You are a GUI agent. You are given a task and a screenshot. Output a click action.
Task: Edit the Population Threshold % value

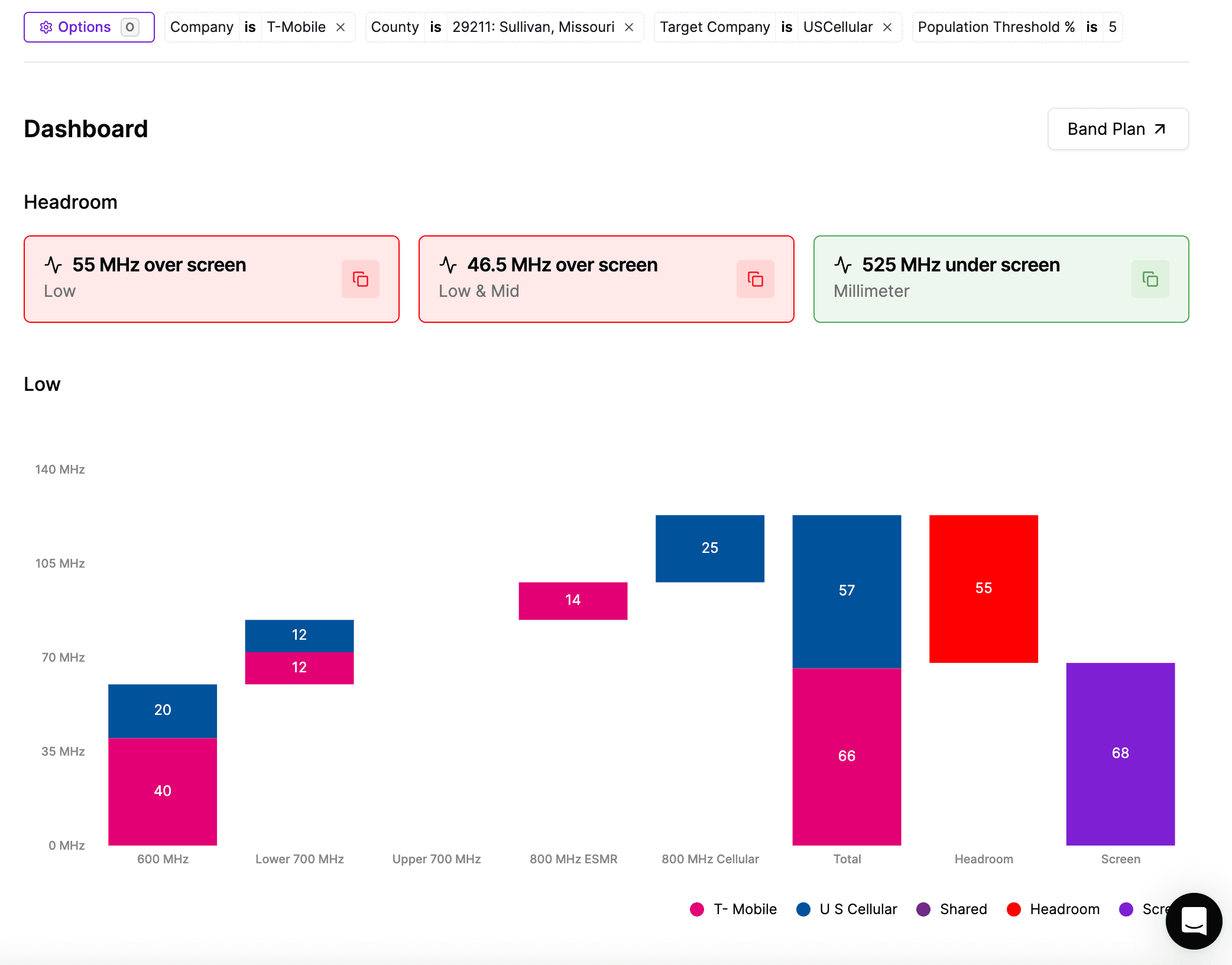(1112, 27)
